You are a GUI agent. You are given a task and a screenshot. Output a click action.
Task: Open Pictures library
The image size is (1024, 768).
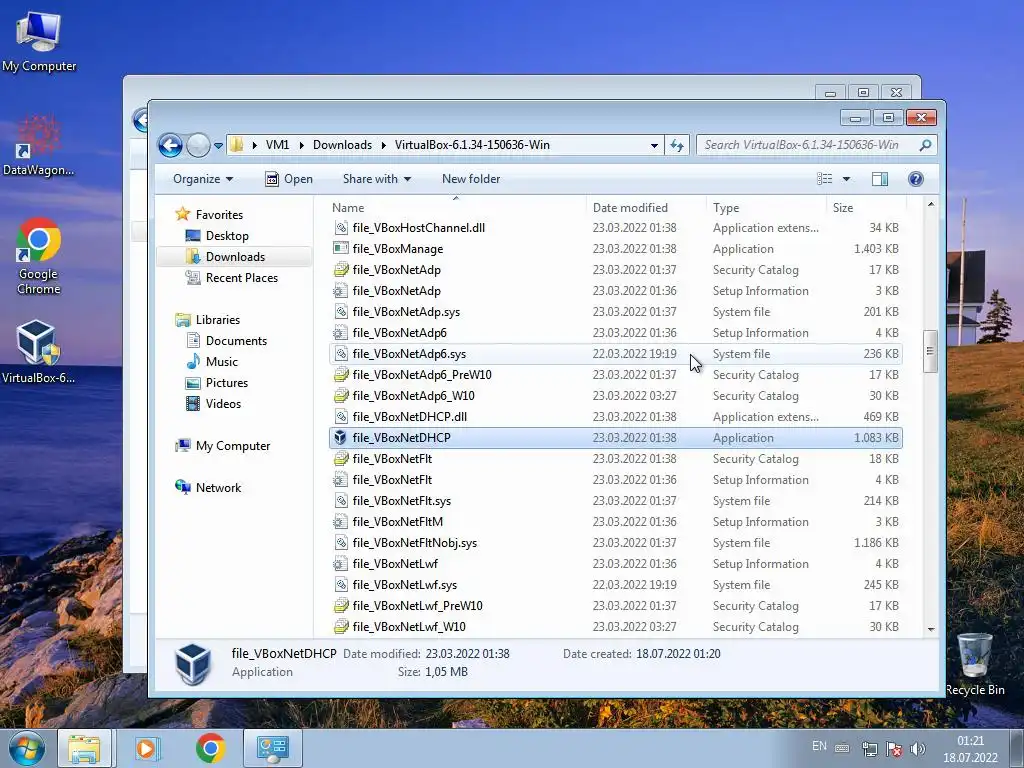(x=227, y=383)
